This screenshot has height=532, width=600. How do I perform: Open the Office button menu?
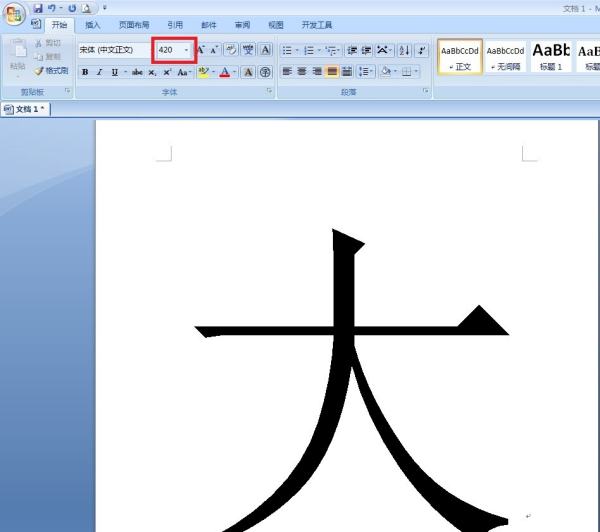14,14
